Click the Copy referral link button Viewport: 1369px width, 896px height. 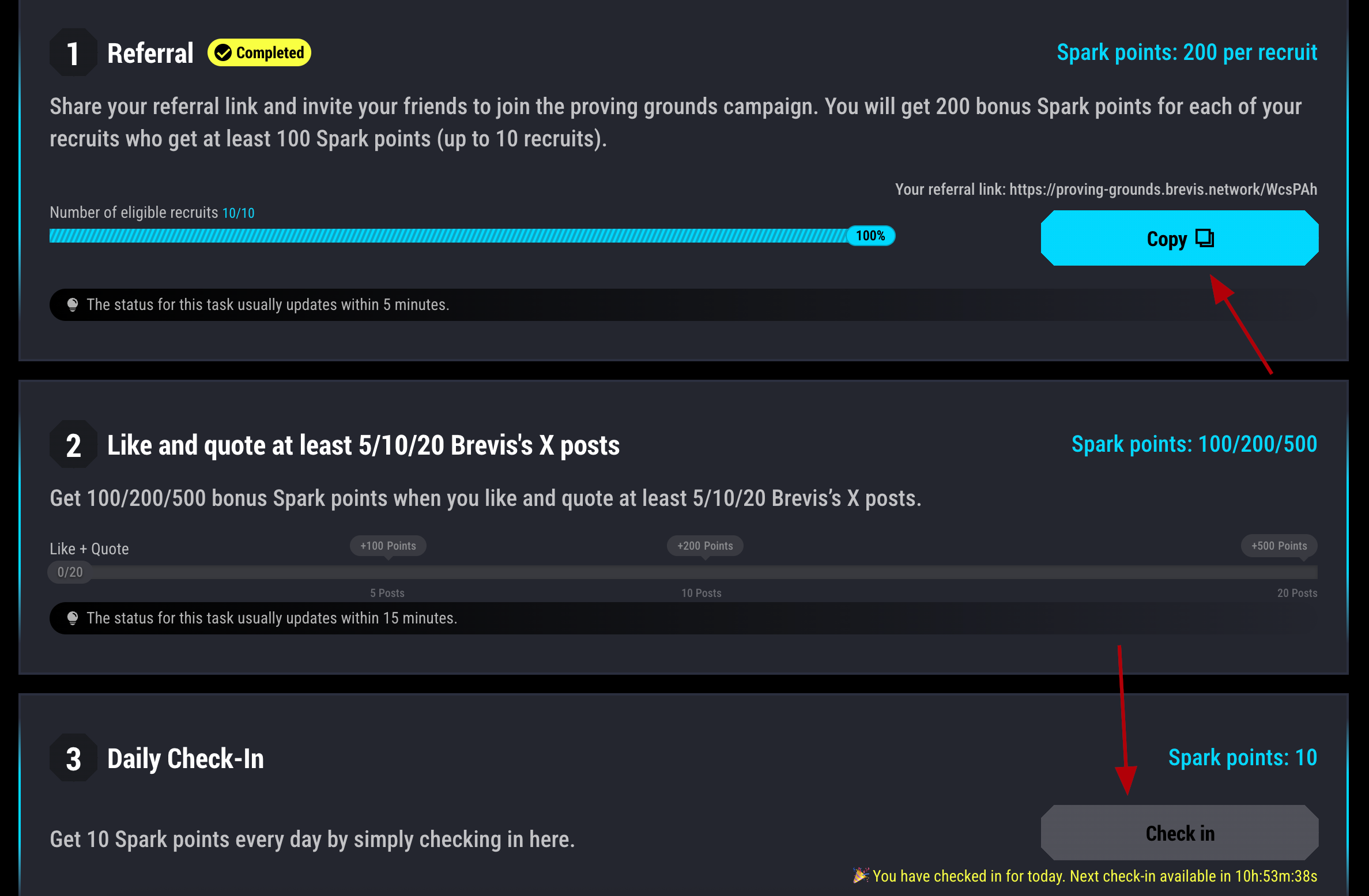pyautogui.click(x=1179, y=238)
